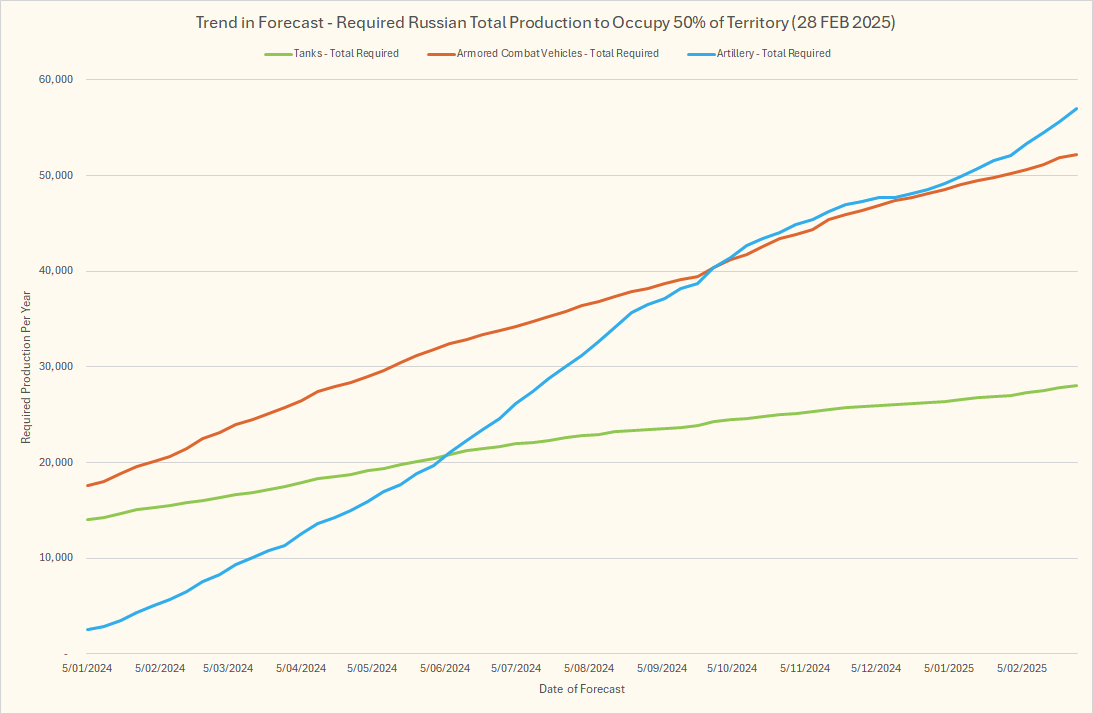This screenshot has width=1093, height=714.
Task: Click the right end of the blue Artillery line
Action: pos(1076,108)
